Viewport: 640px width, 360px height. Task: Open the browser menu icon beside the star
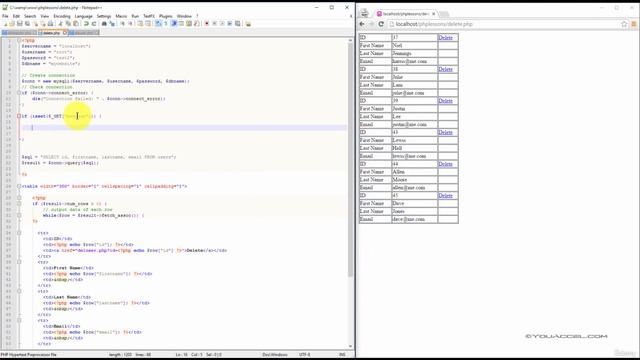click(x=634, y=24)
